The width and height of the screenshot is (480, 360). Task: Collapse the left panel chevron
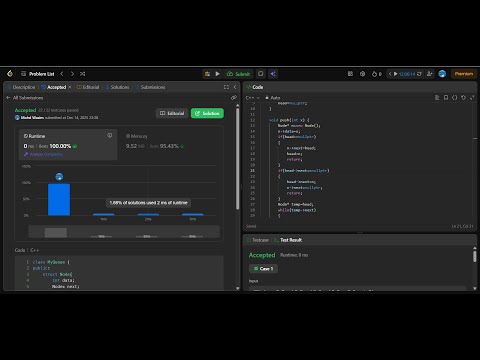click(235, 87)
